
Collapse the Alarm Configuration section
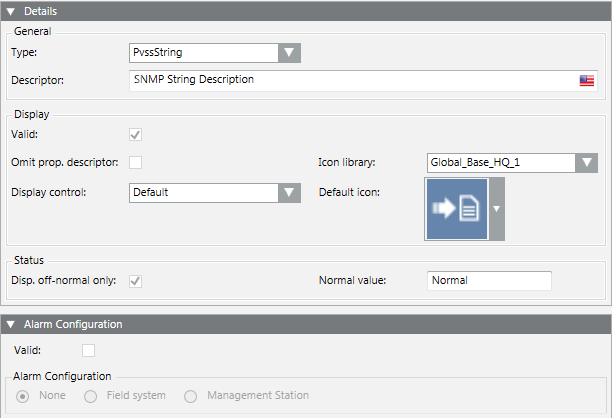11,325
